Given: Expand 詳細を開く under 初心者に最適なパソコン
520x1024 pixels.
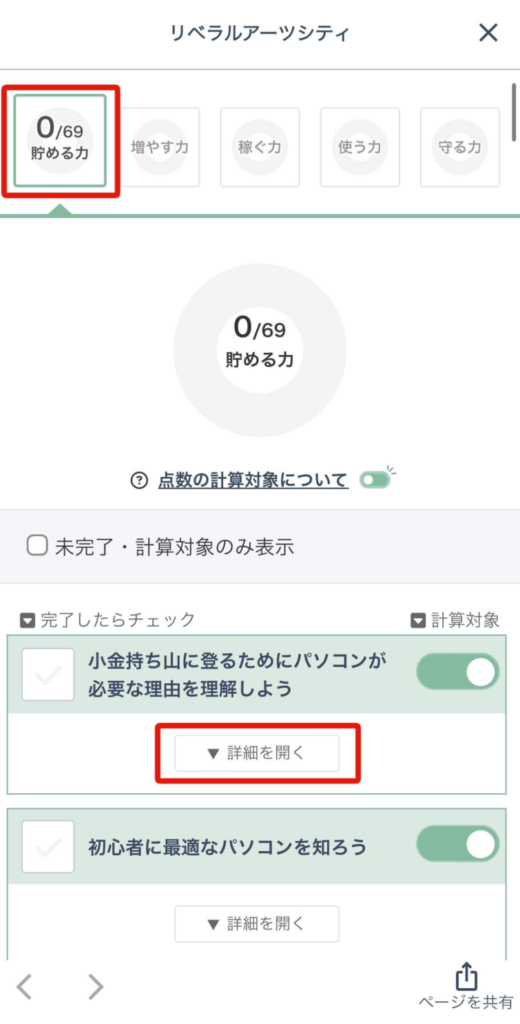Looking at the screenshot, I should 257,923.
